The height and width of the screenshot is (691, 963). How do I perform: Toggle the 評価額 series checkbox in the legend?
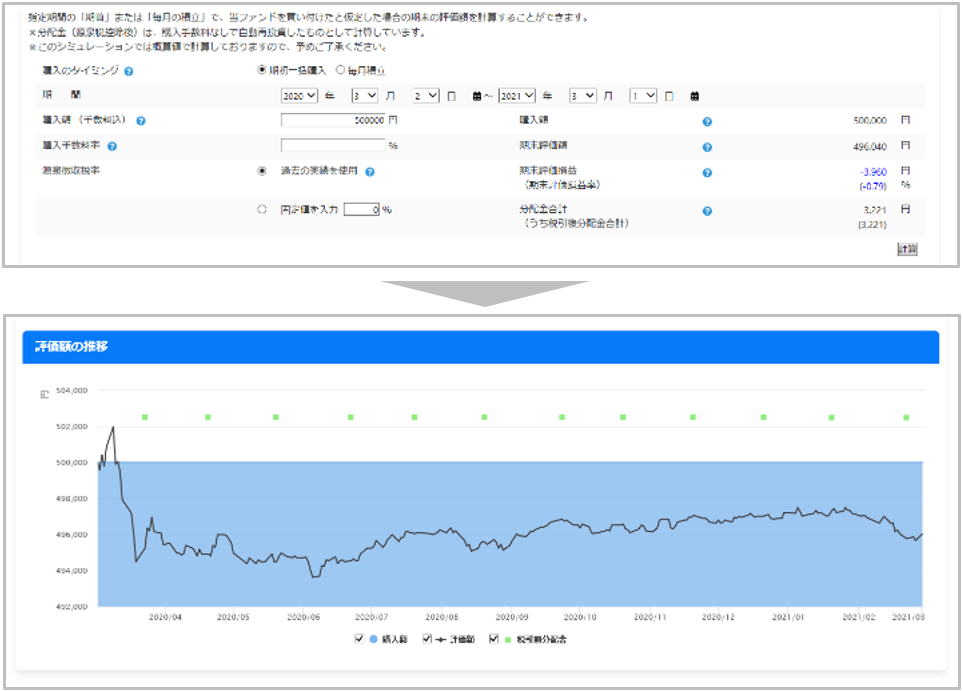[427, 639]
